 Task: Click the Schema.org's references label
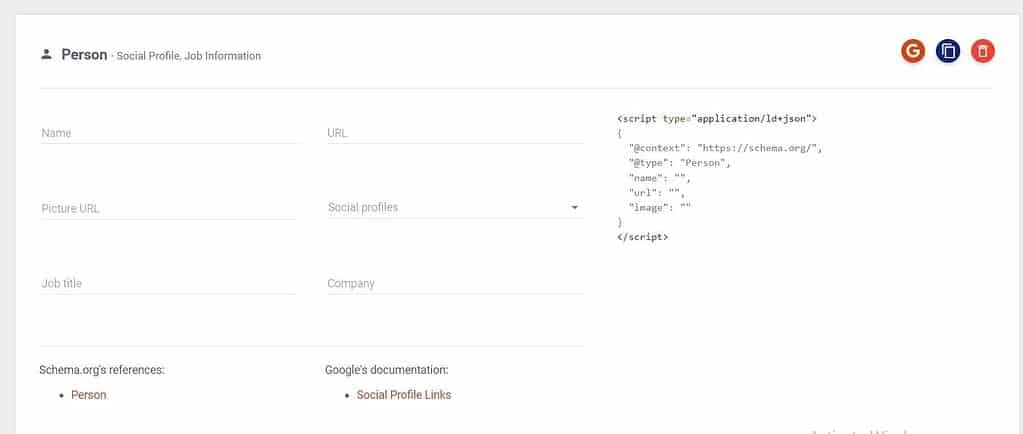coord(102,370)
